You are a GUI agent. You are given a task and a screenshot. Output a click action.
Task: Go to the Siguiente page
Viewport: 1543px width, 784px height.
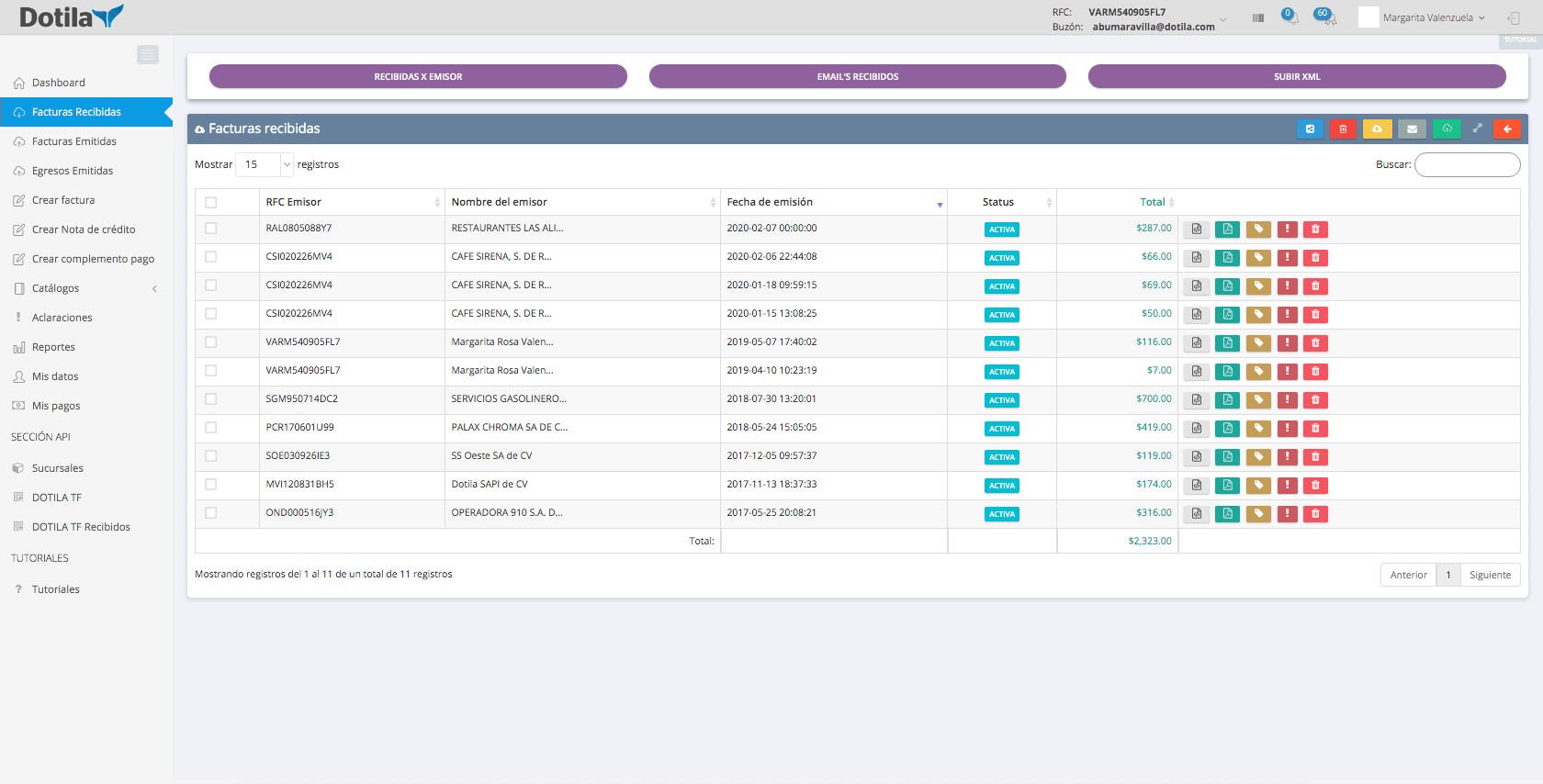(1490, 575)
